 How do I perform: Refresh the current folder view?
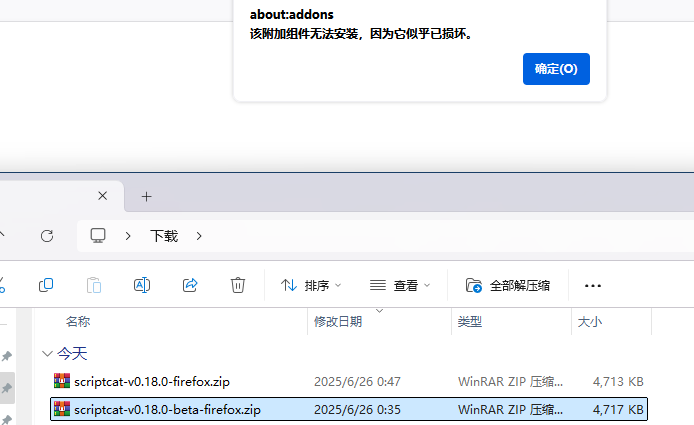(x=46, y=236)
